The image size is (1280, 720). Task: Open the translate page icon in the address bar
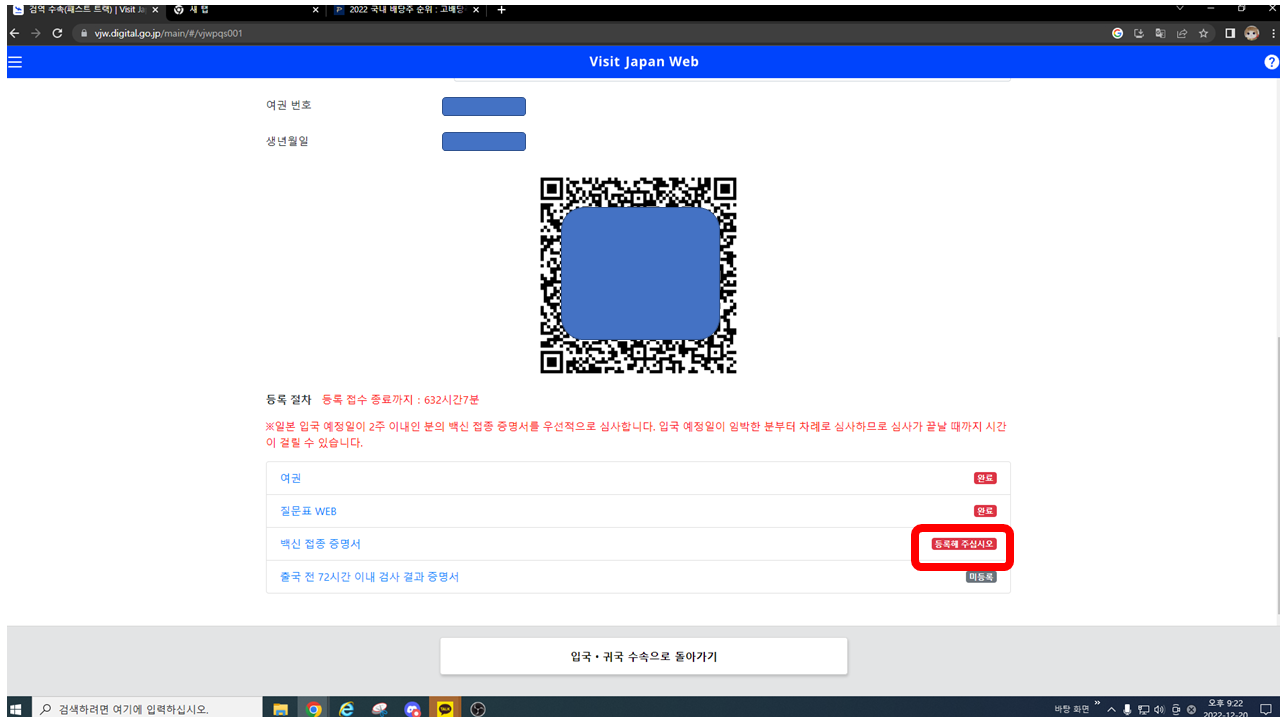click(x=1160, y=33)
